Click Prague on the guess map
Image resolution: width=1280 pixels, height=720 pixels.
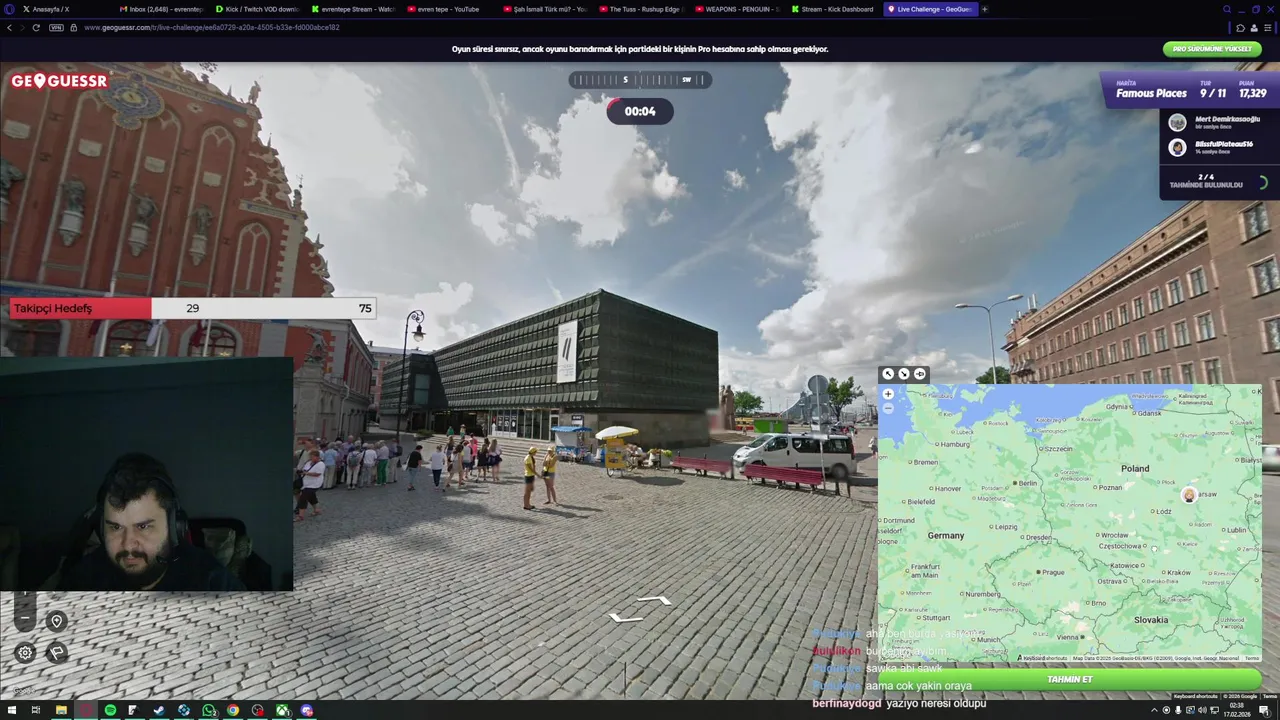pos(1051,572)
